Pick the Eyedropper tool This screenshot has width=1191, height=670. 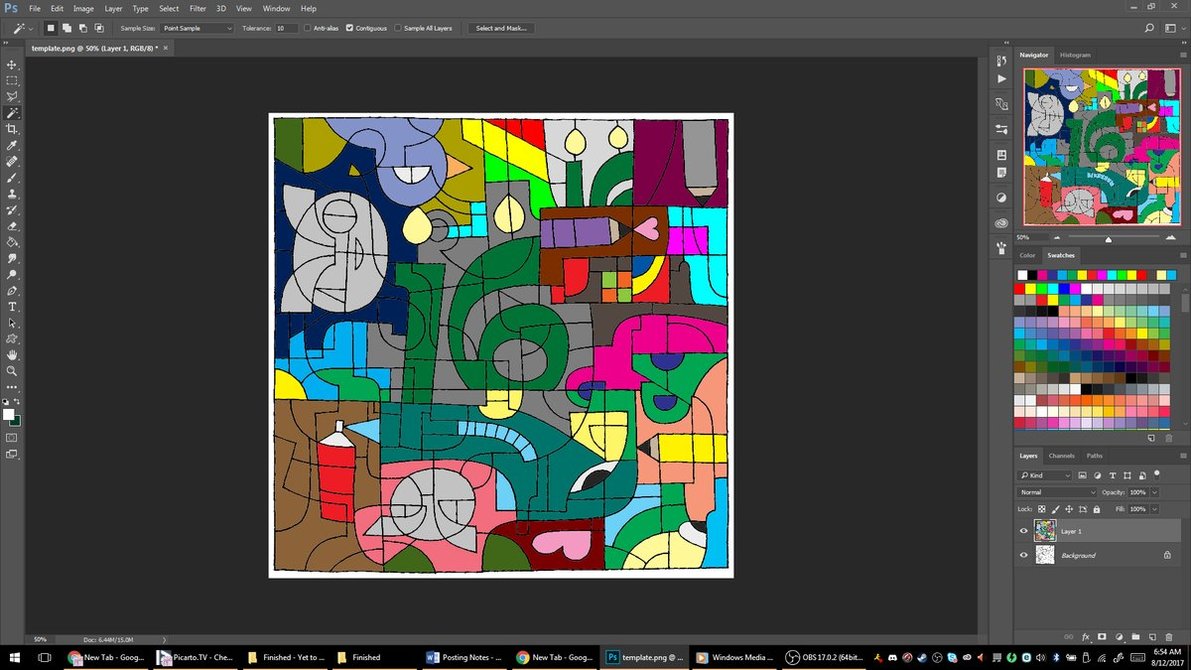[x=12, y=145]
